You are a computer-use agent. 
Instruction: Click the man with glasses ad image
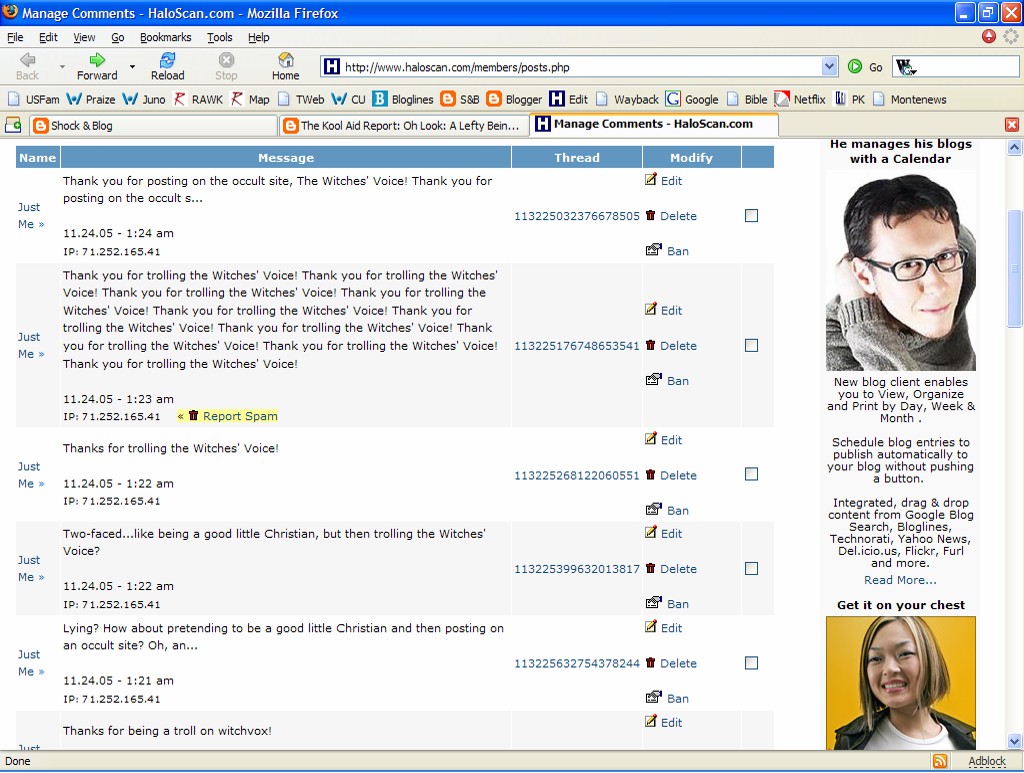901,272
